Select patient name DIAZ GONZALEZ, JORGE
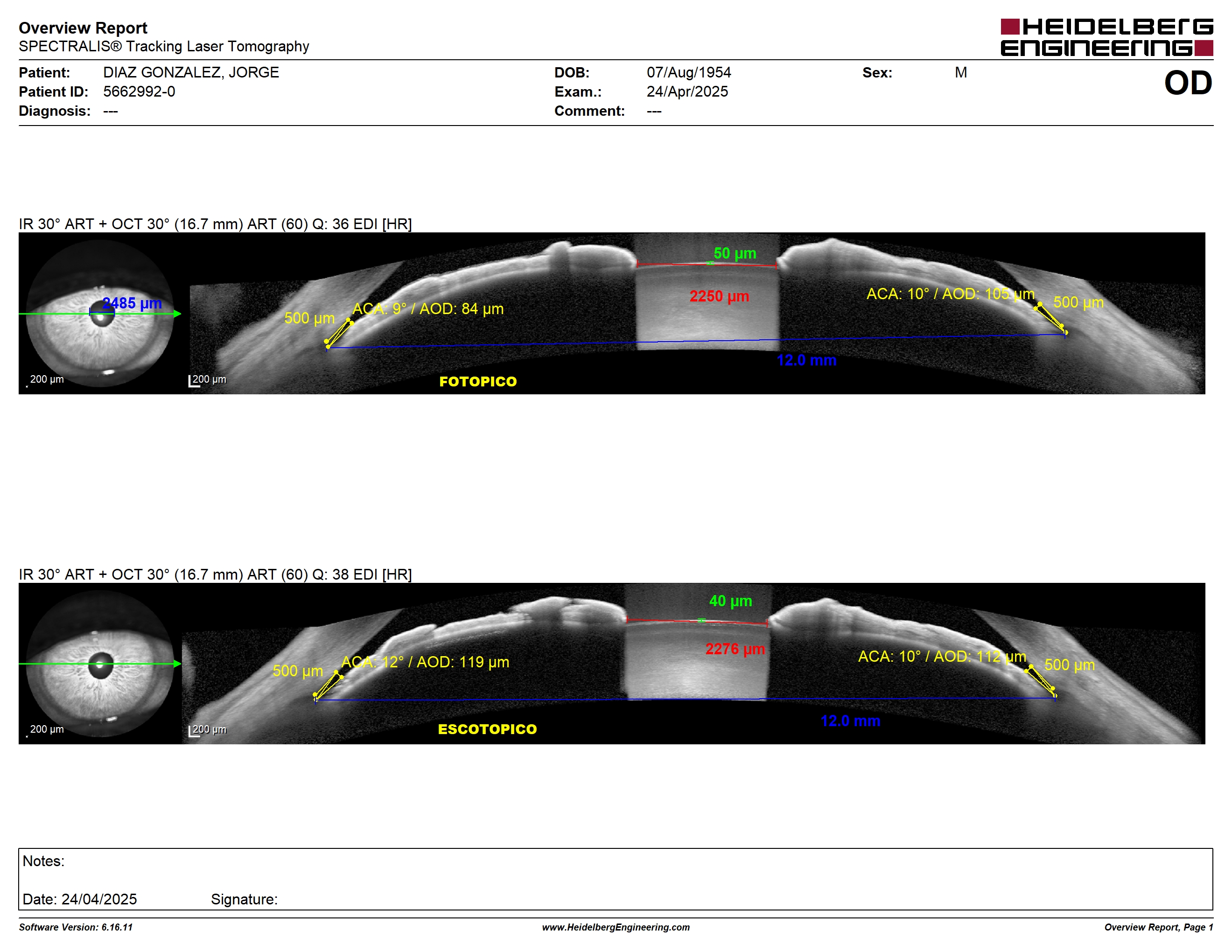This screenshot has height=952, width=1232. coord(191,72)
